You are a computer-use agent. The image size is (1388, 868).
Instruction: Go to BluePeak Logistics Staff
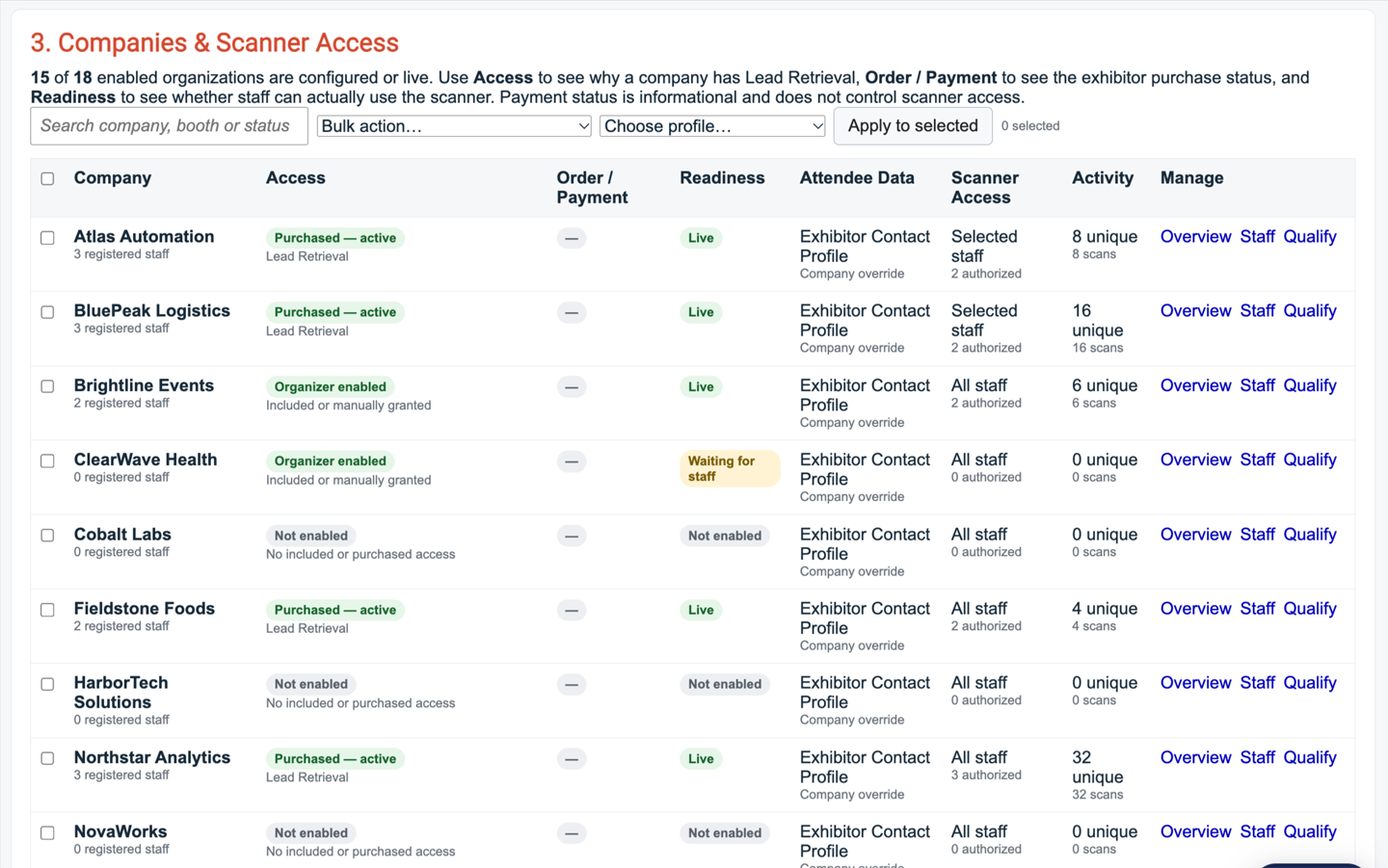pos(1257,311)
